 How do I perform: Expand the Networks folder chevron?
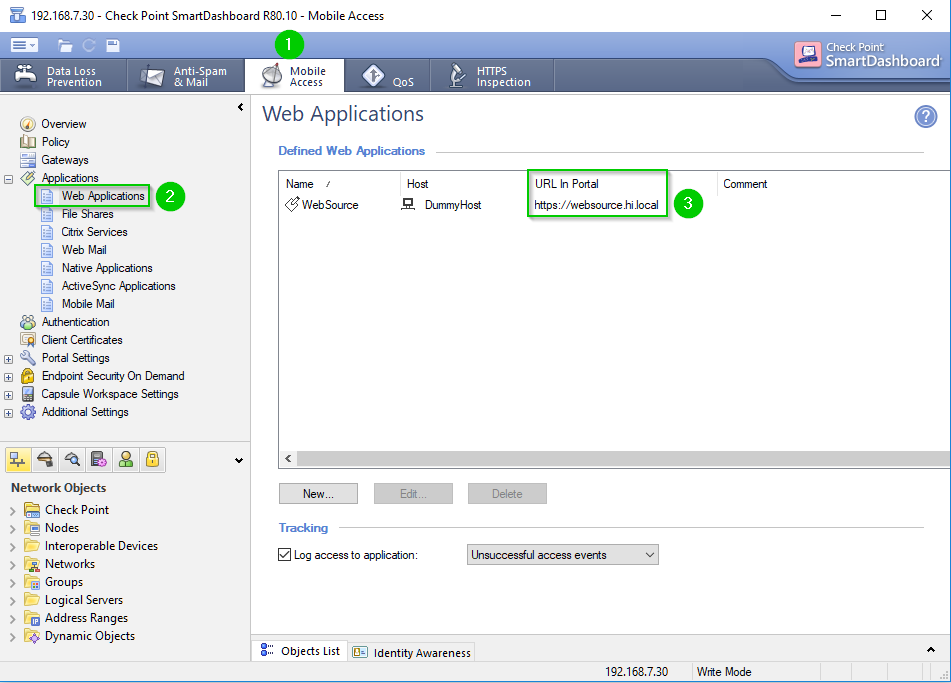[x=13, y=565]
